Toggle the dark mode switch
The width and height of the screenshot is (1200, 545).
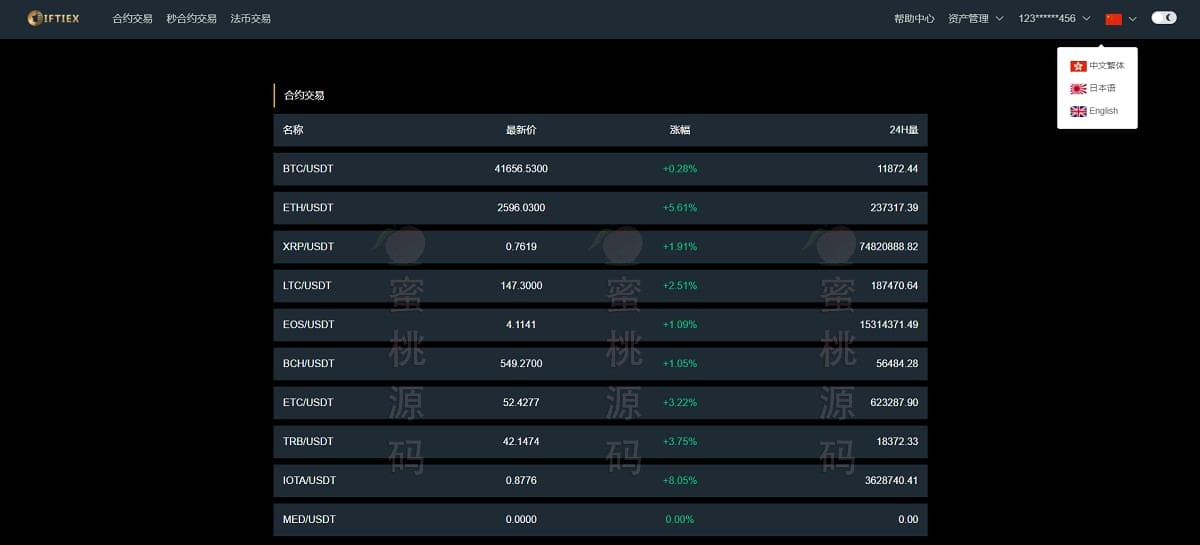[1163, 18]
